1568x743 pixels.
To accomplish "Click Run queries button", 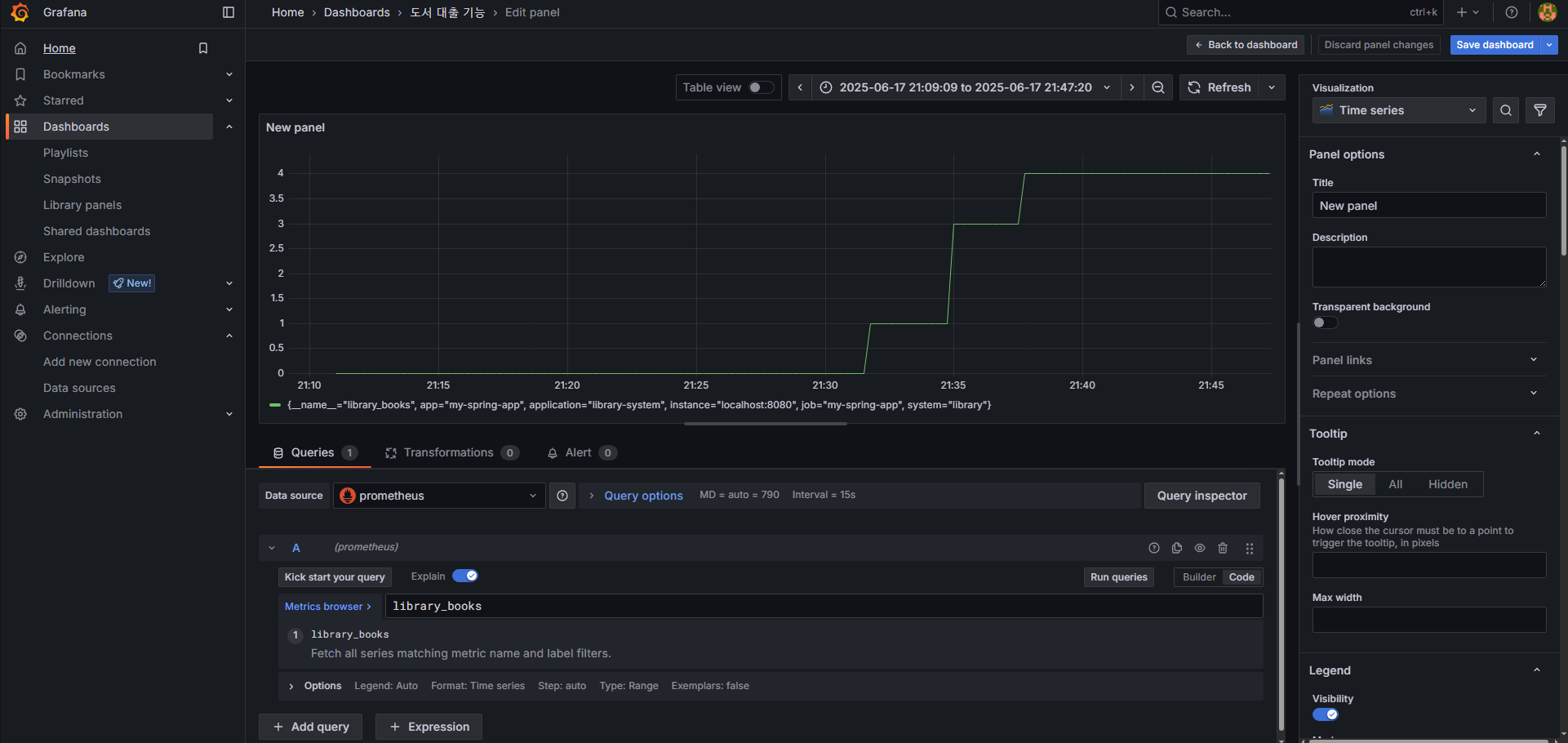I will point(1118,577).
